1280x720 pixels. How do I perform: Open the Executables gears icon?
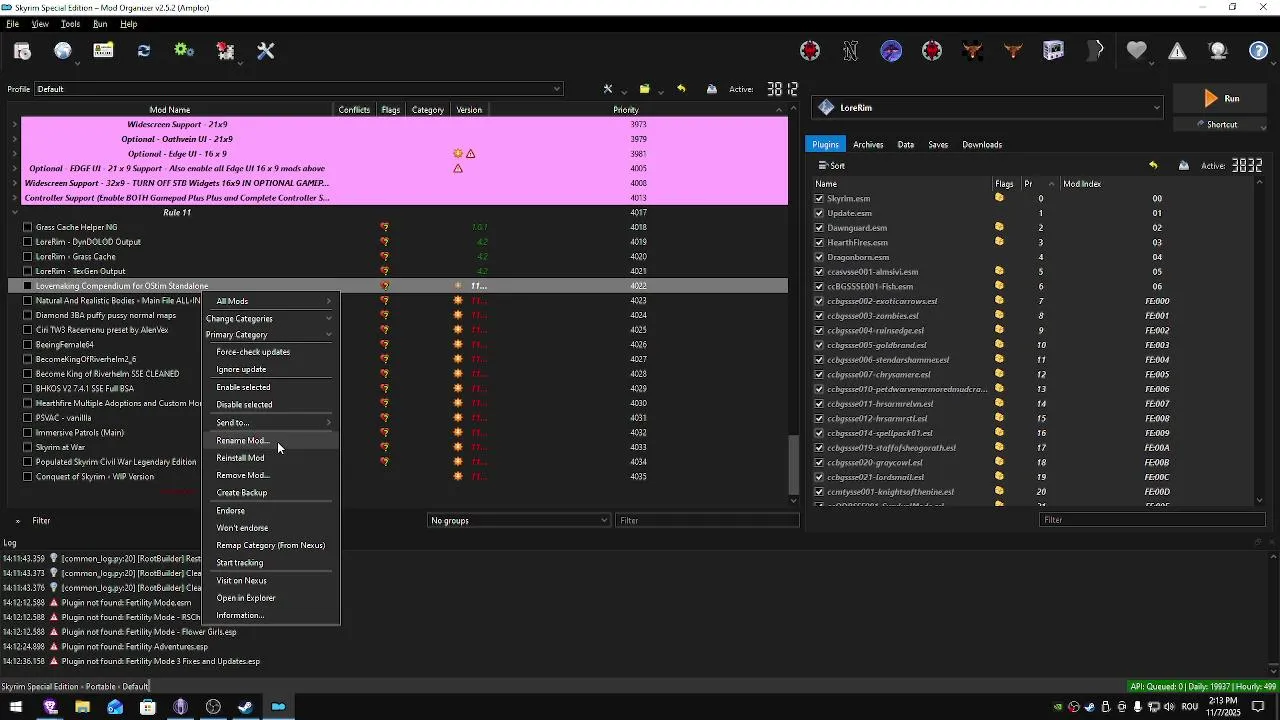pyautogui.click(x=184, y=51)
